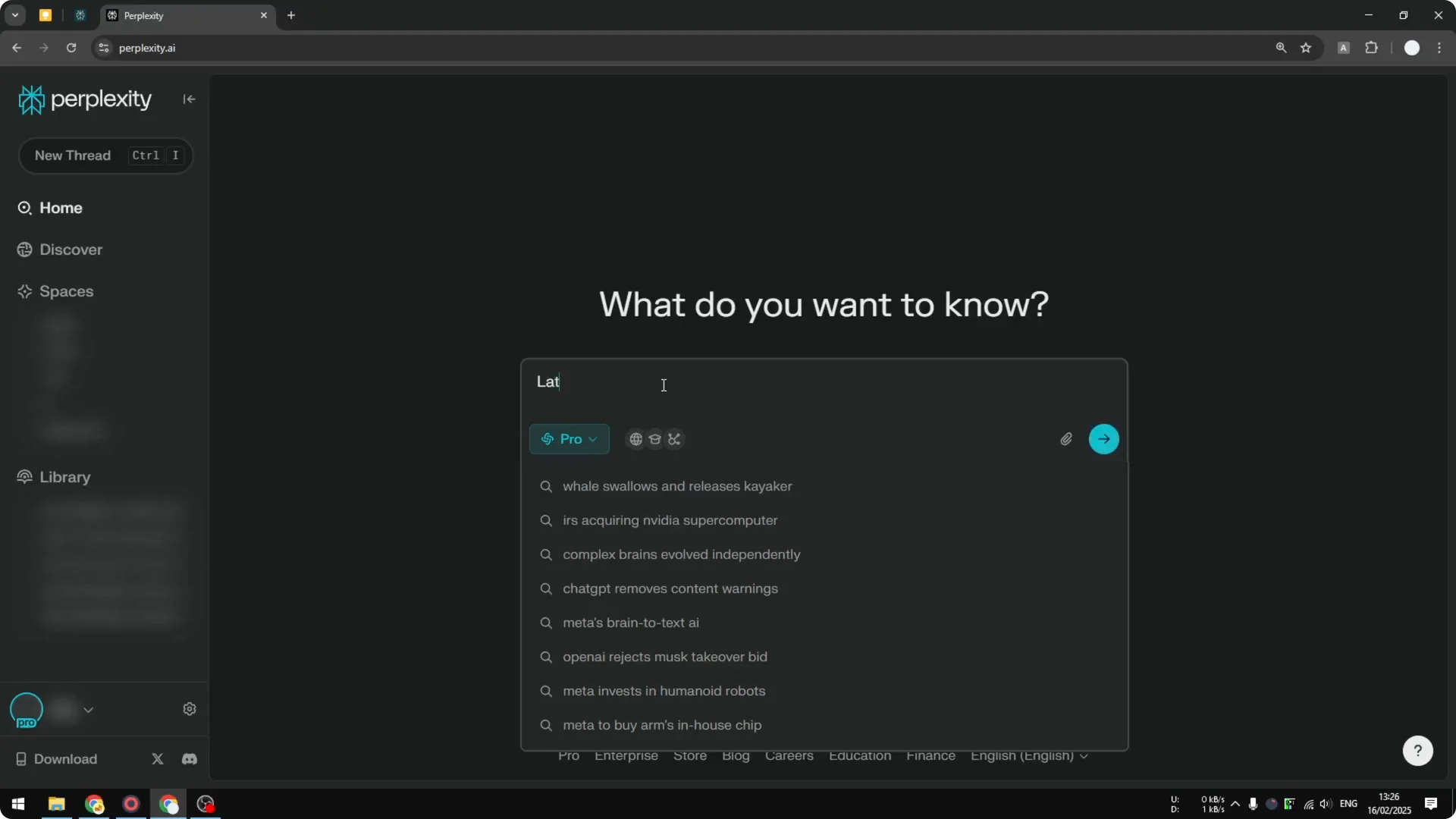The width and height of the screenshot is (1456, 819).
Task: Expand the account options chevron near pro avatar
Action: tap(89, 710)
